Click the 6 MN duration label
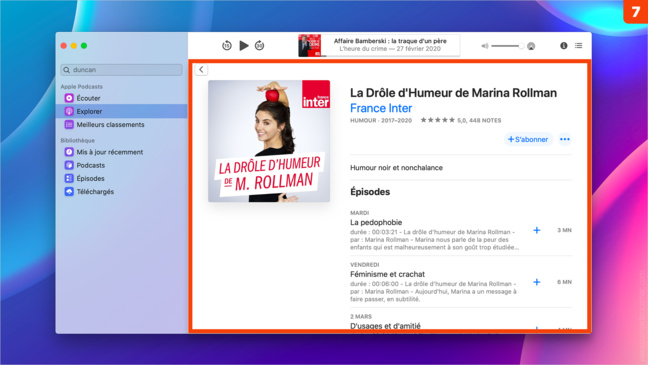The image size is (648, 365). coord(564,282)
